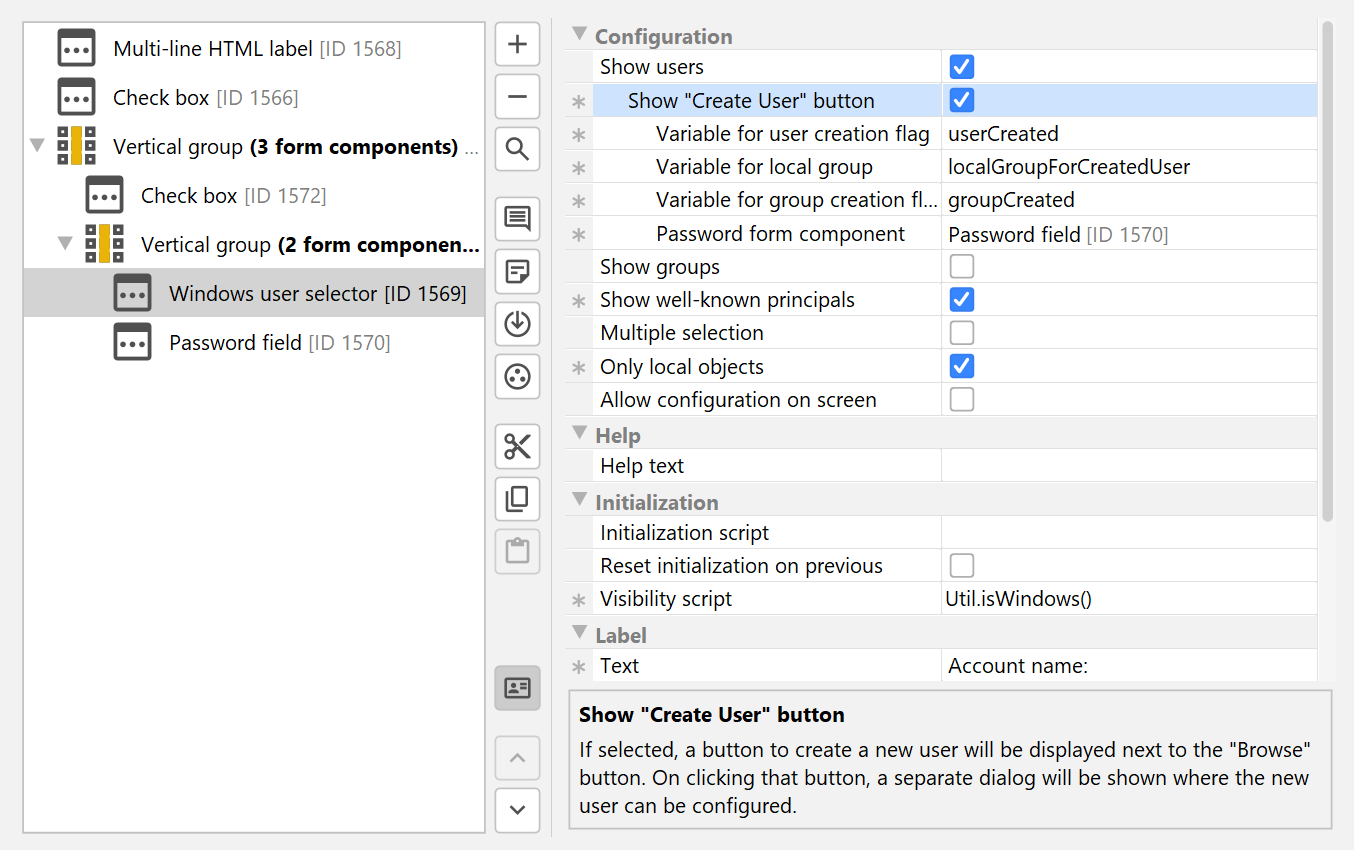Viewport: 1354px width, 850px height.
Task: Click the userCreated variable value field
Action: click(x=1128, y=134)
